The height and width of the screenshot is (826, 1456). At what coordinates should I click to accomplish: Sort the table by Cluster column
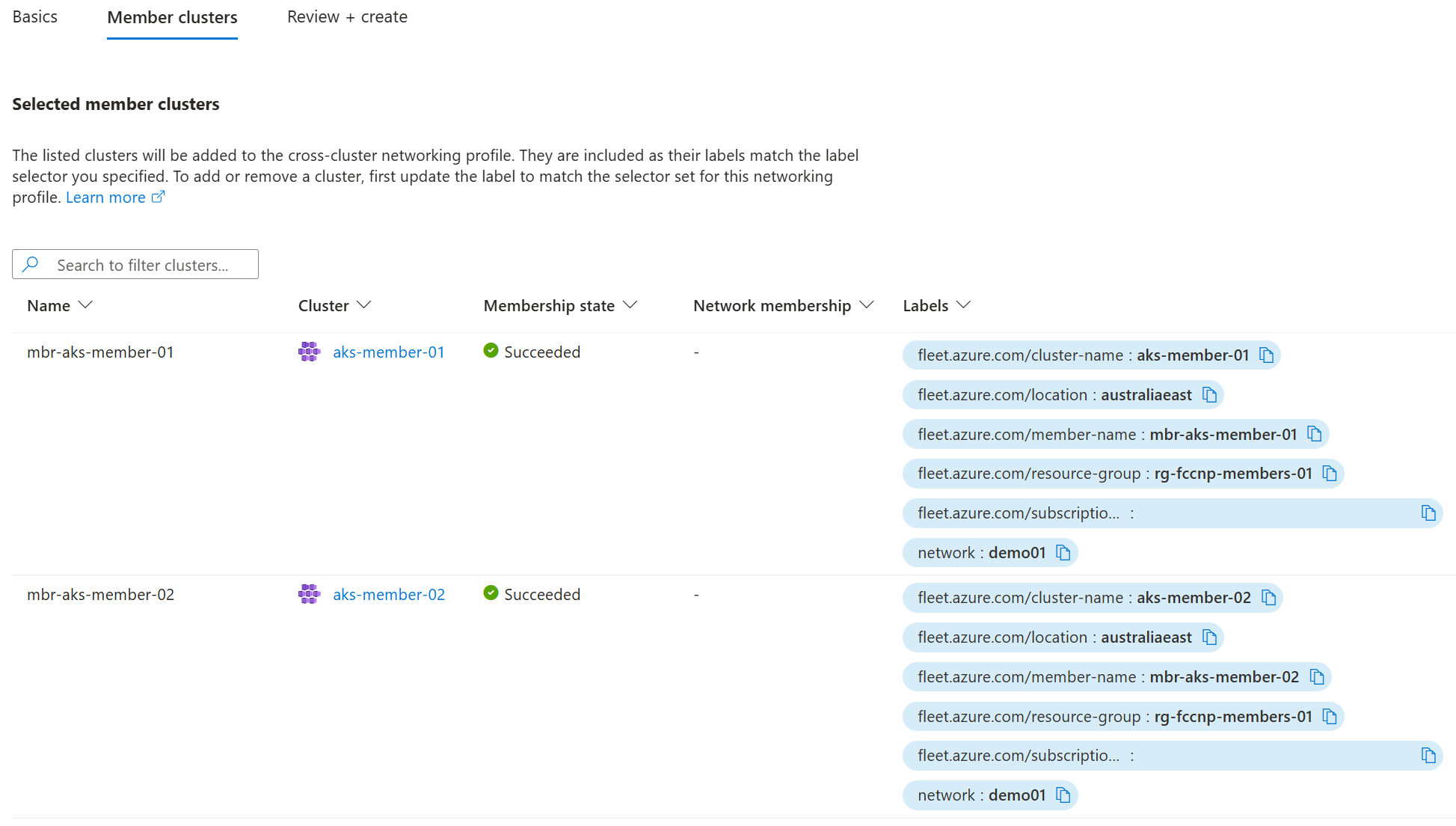(x=334, y=305)
